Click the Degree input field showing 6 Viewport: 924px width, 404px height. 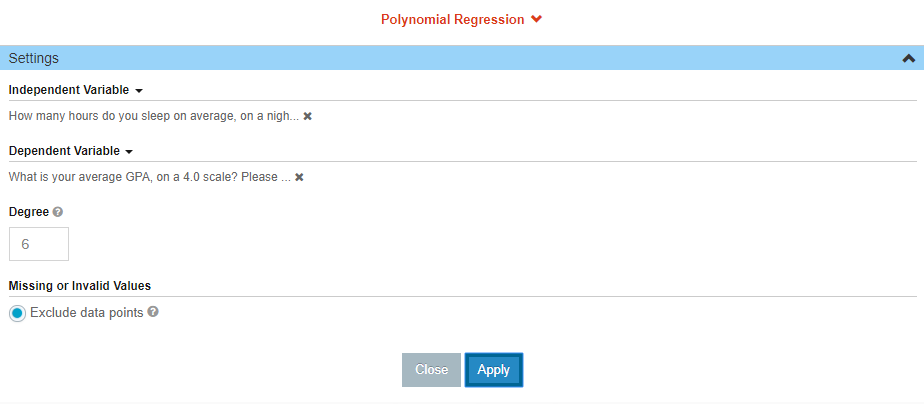click(x=39, y=244)
